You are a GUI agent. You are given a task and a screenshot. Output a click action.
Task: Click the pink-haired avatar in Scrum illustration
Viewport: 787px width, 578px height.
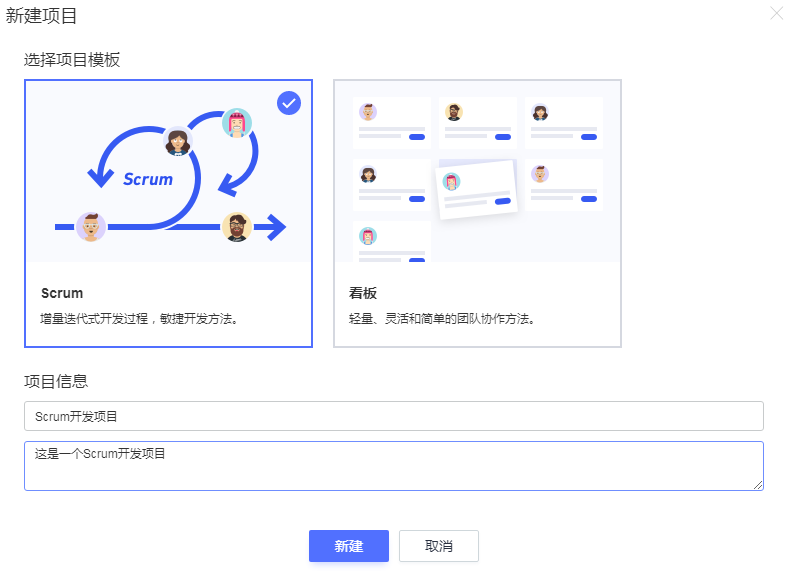pyautogui.click(x=237, y=123)
